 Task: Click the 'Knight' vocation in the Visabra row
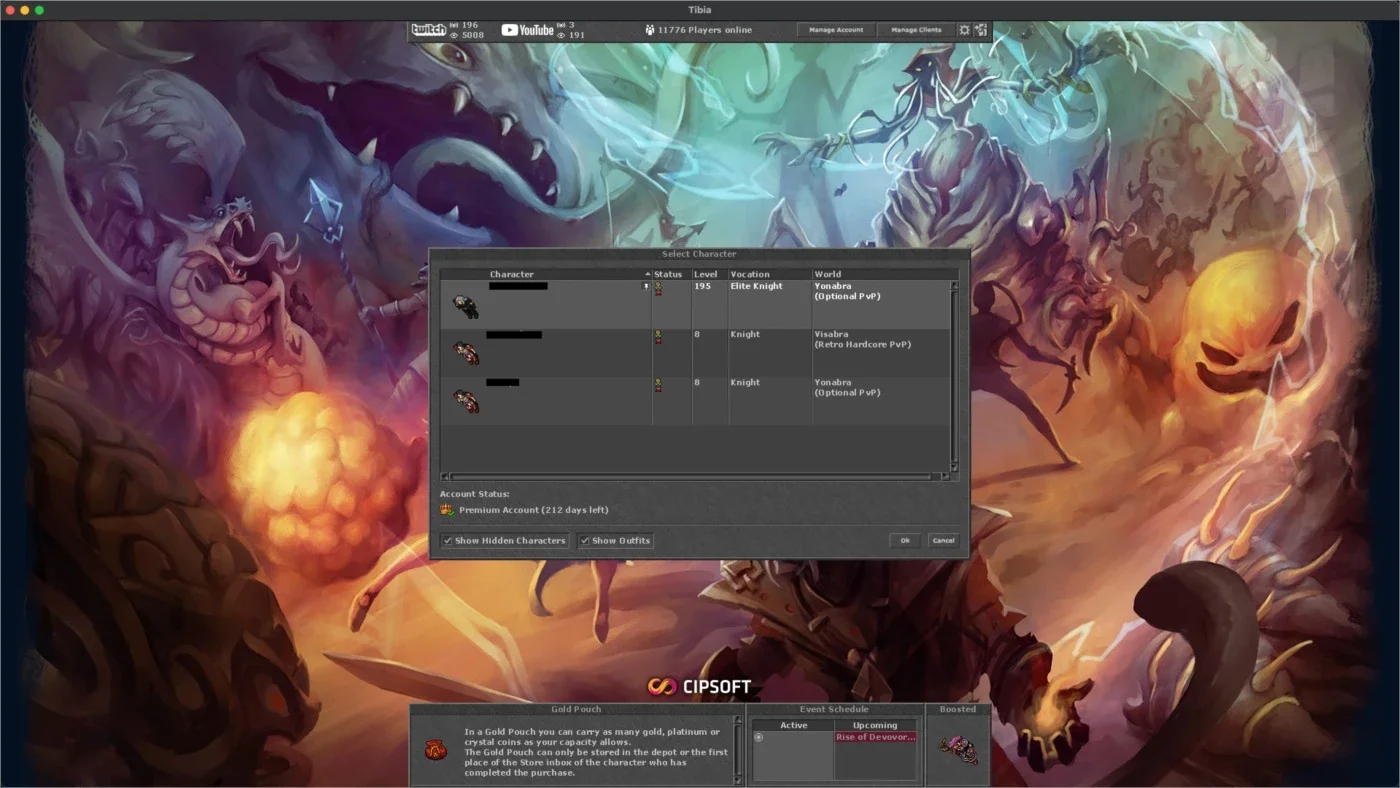pos(745,334)
